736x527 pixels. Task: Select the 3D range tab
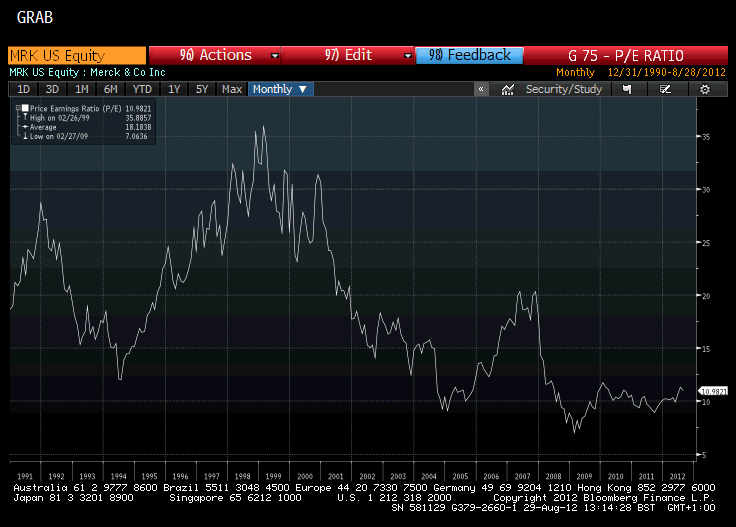click(x=52, y=89)
